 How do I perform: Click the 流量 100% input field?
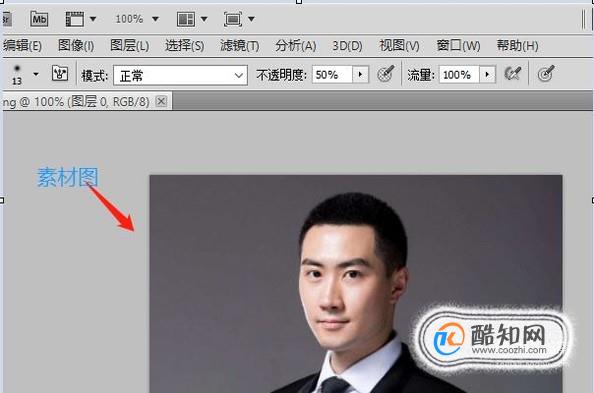pyautogui.click(x=459, y=75)
